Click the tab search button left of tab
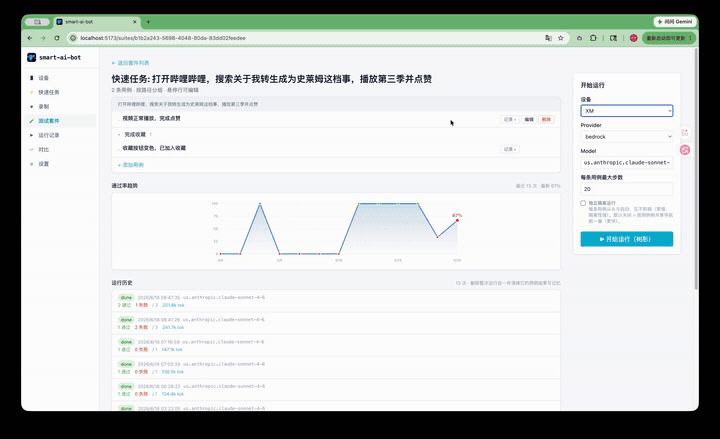This screenshot has height=439, width=720. pos(37,22)
